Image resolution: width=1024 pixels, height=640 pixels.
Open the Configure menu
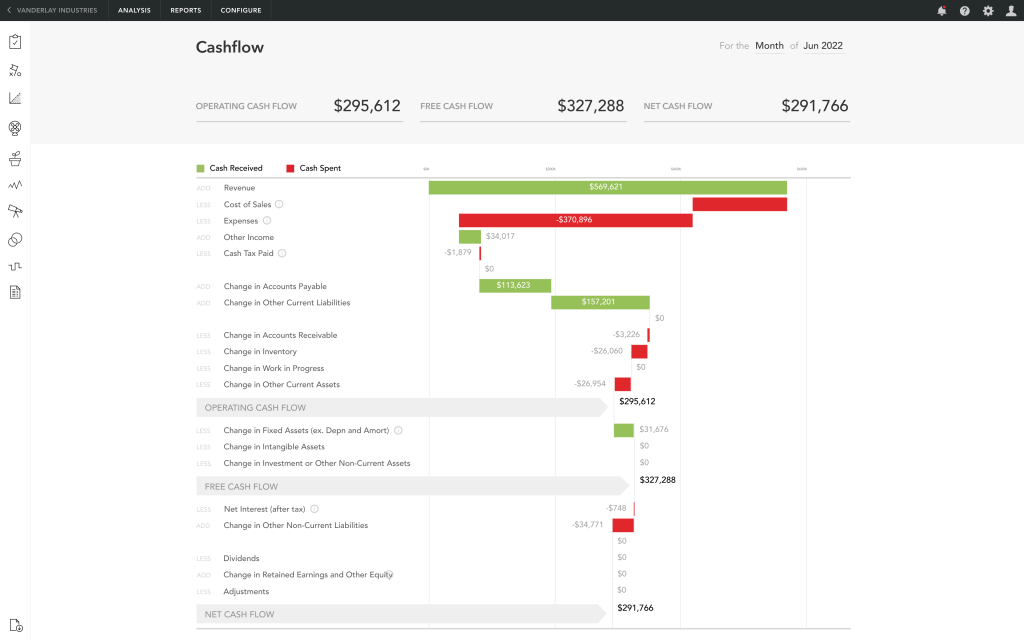240,10
